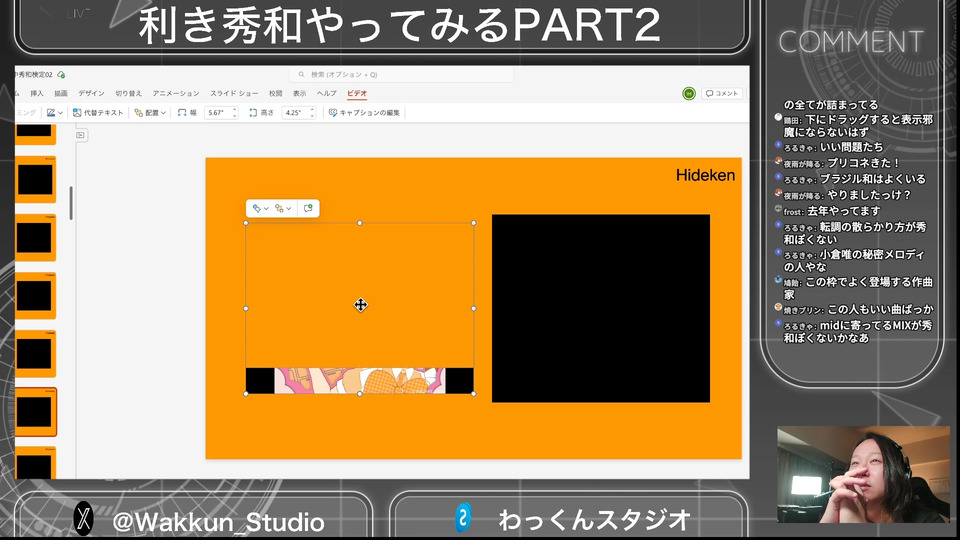Click the stream title 利き秀和やってみるPART2
This screenshot has width=960, height=540.
(x=400, y=25)
